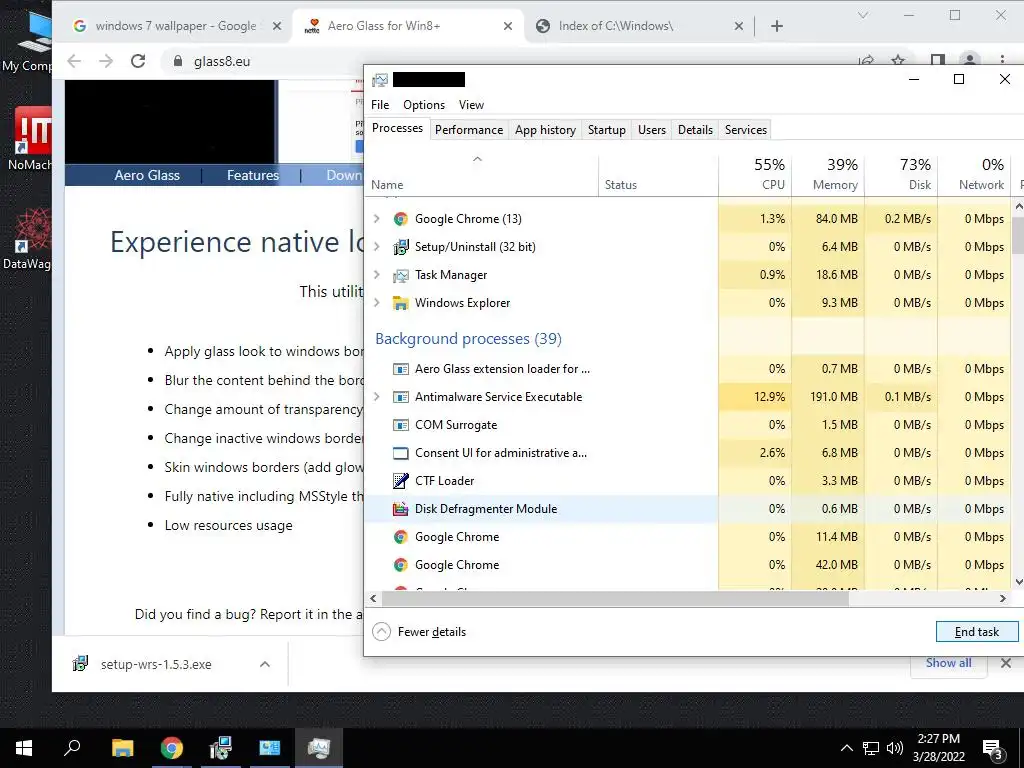
Task: Open the File menu in Task Manager
Action: click(x=380, y=105)
